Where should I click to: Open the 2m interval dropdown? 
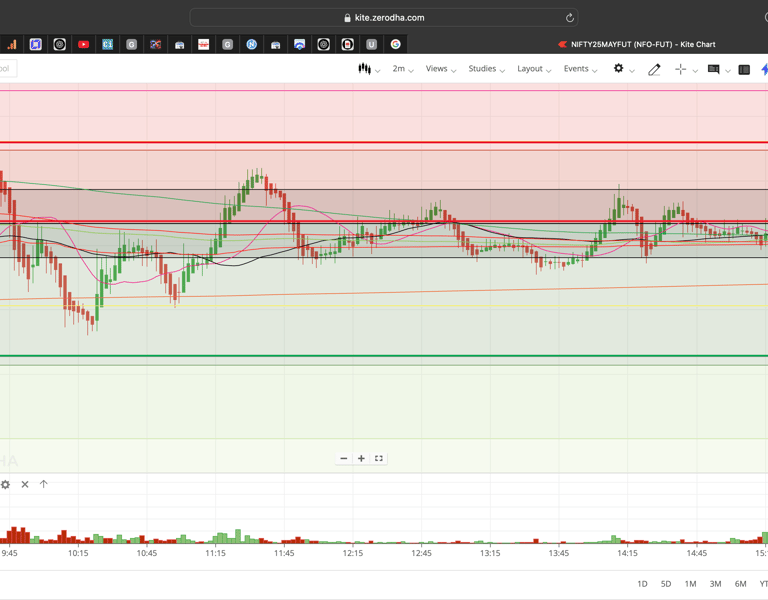[x=403, y=69]
